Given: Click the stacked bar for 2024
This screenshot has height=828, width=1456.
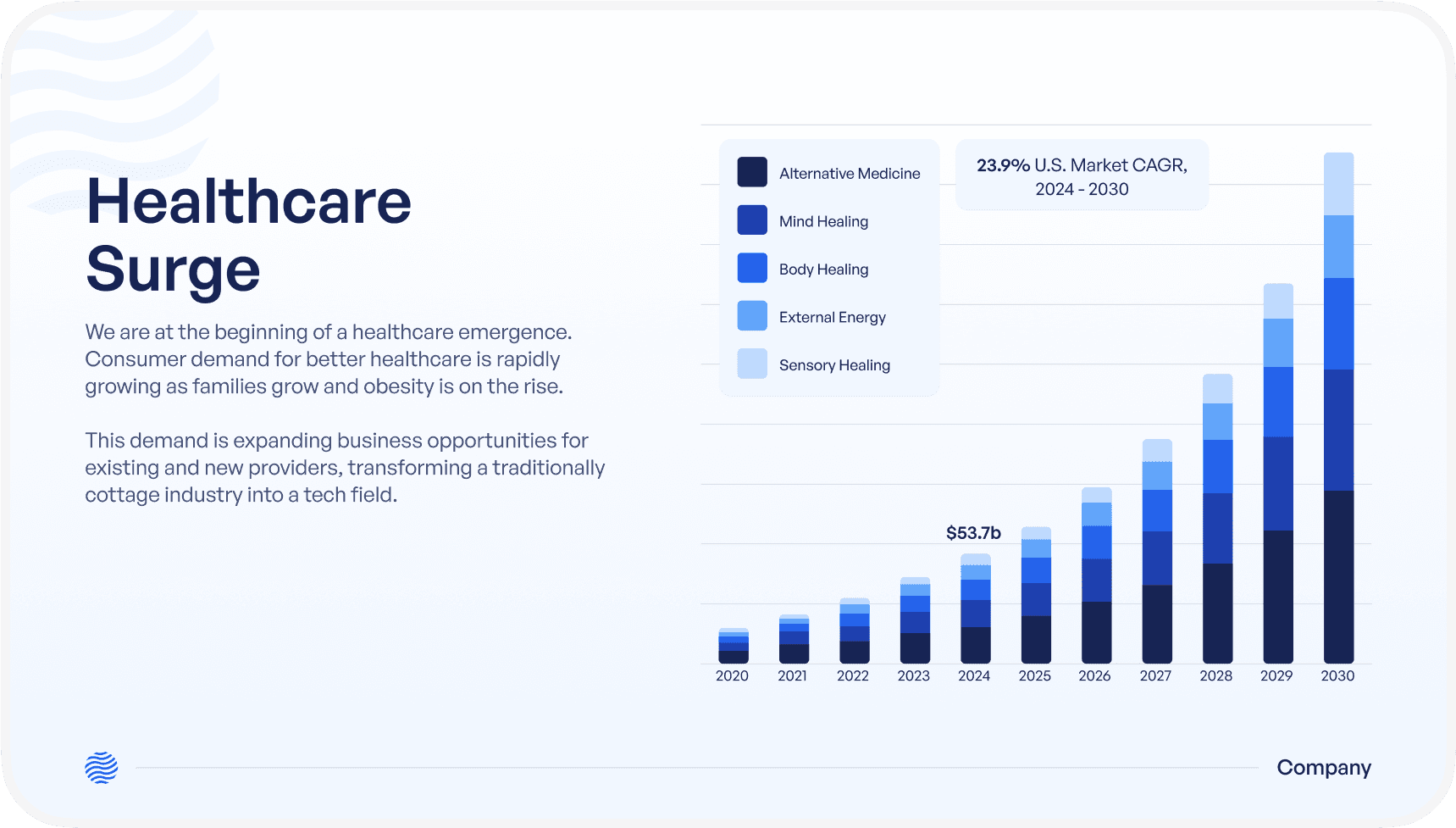Looking at the screenshot, I should [976, 608].
